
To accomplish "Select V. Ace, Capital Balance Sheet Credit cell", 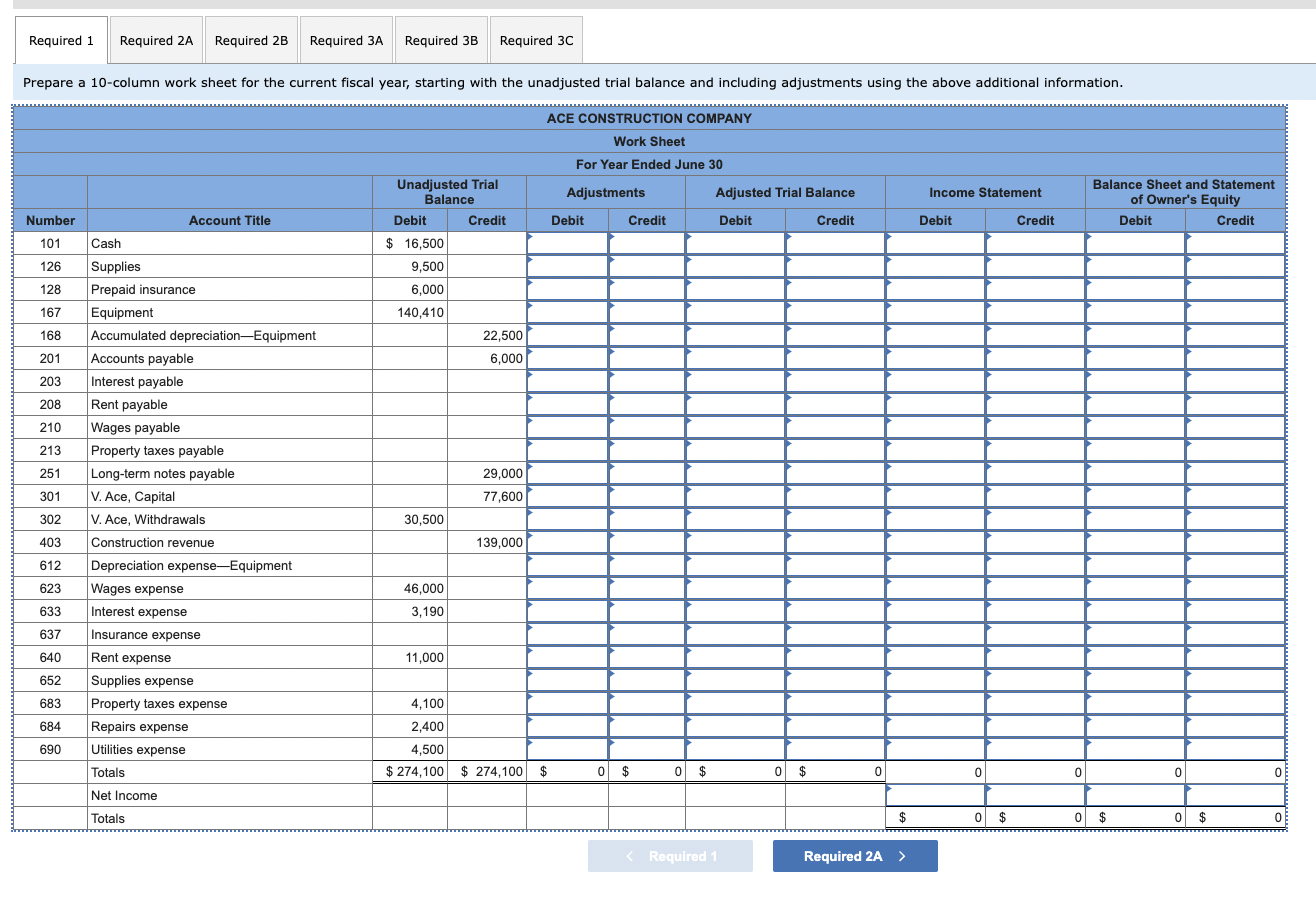I will pos(1235,496).
